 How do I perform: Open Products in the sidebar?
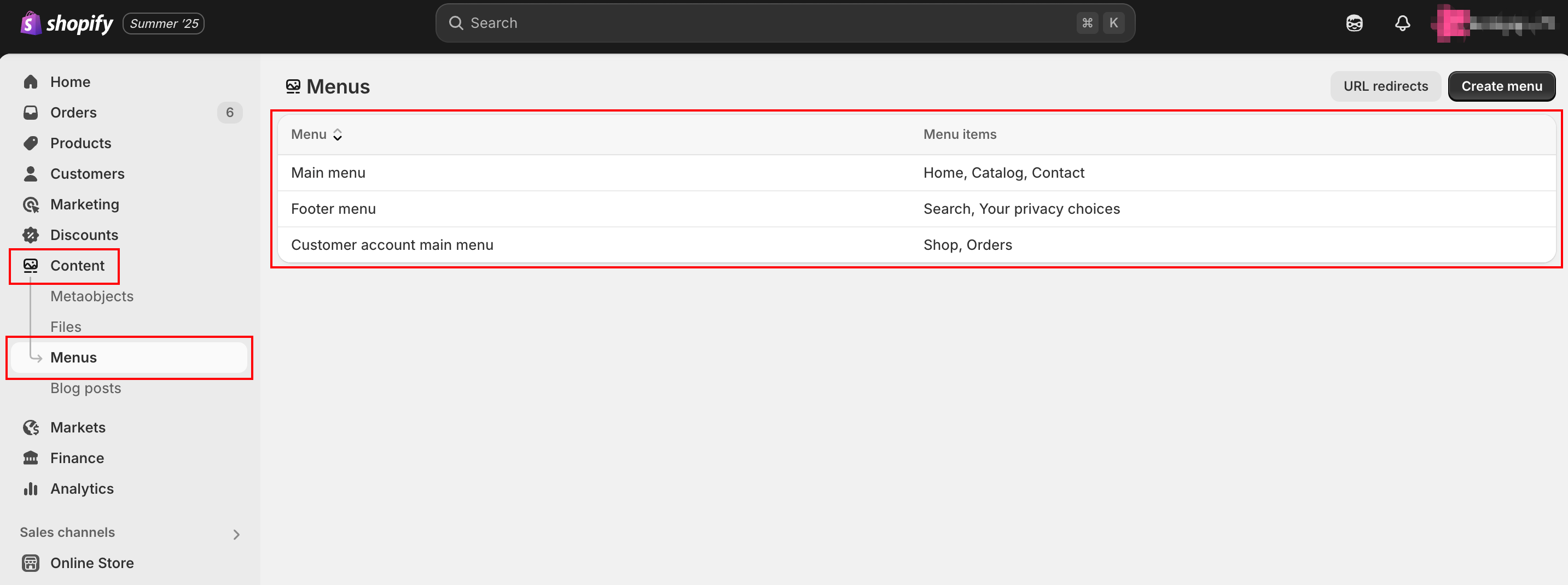coord(80,143)
